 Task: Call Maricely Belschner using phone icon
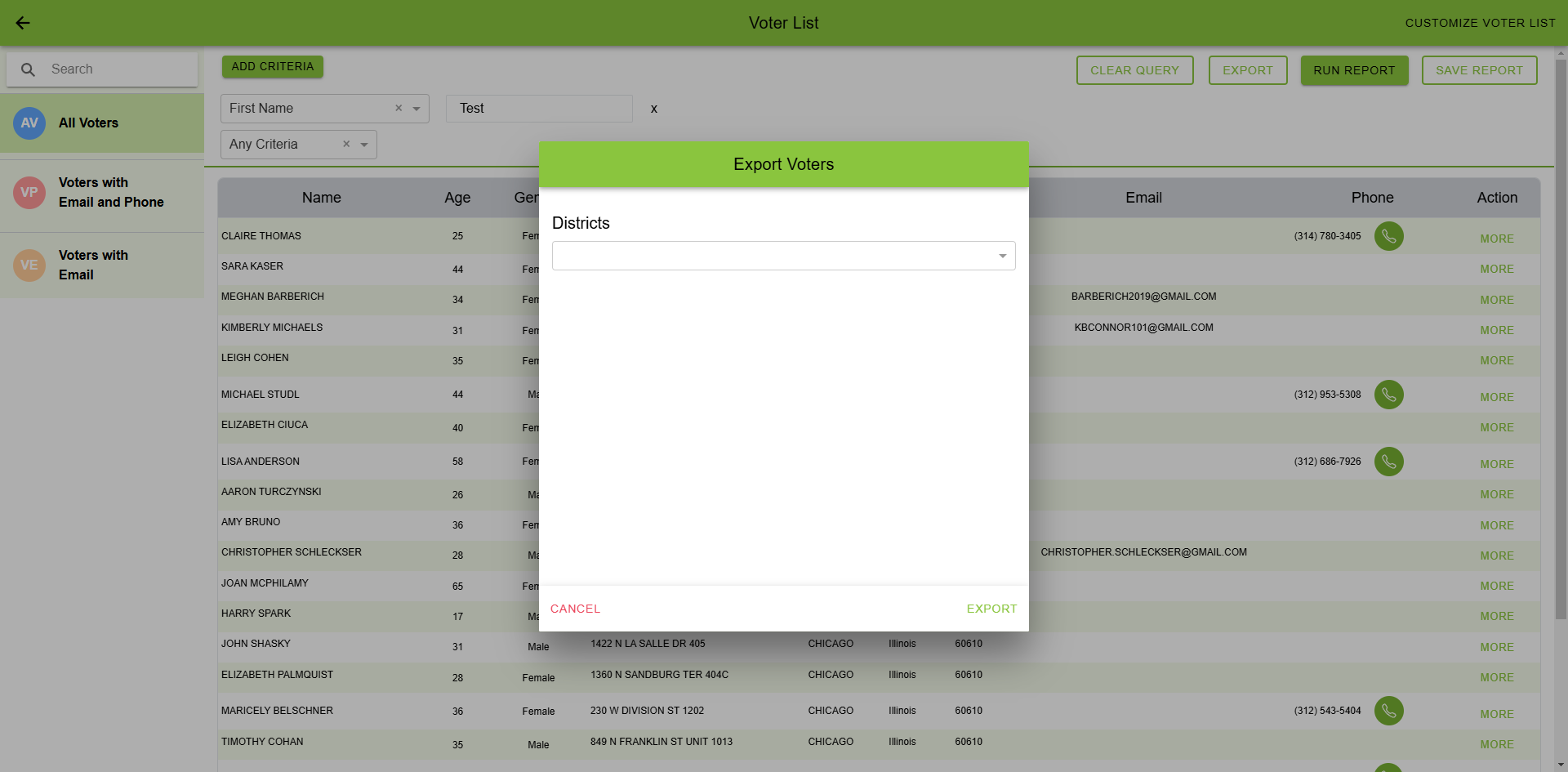[1388, 711]
